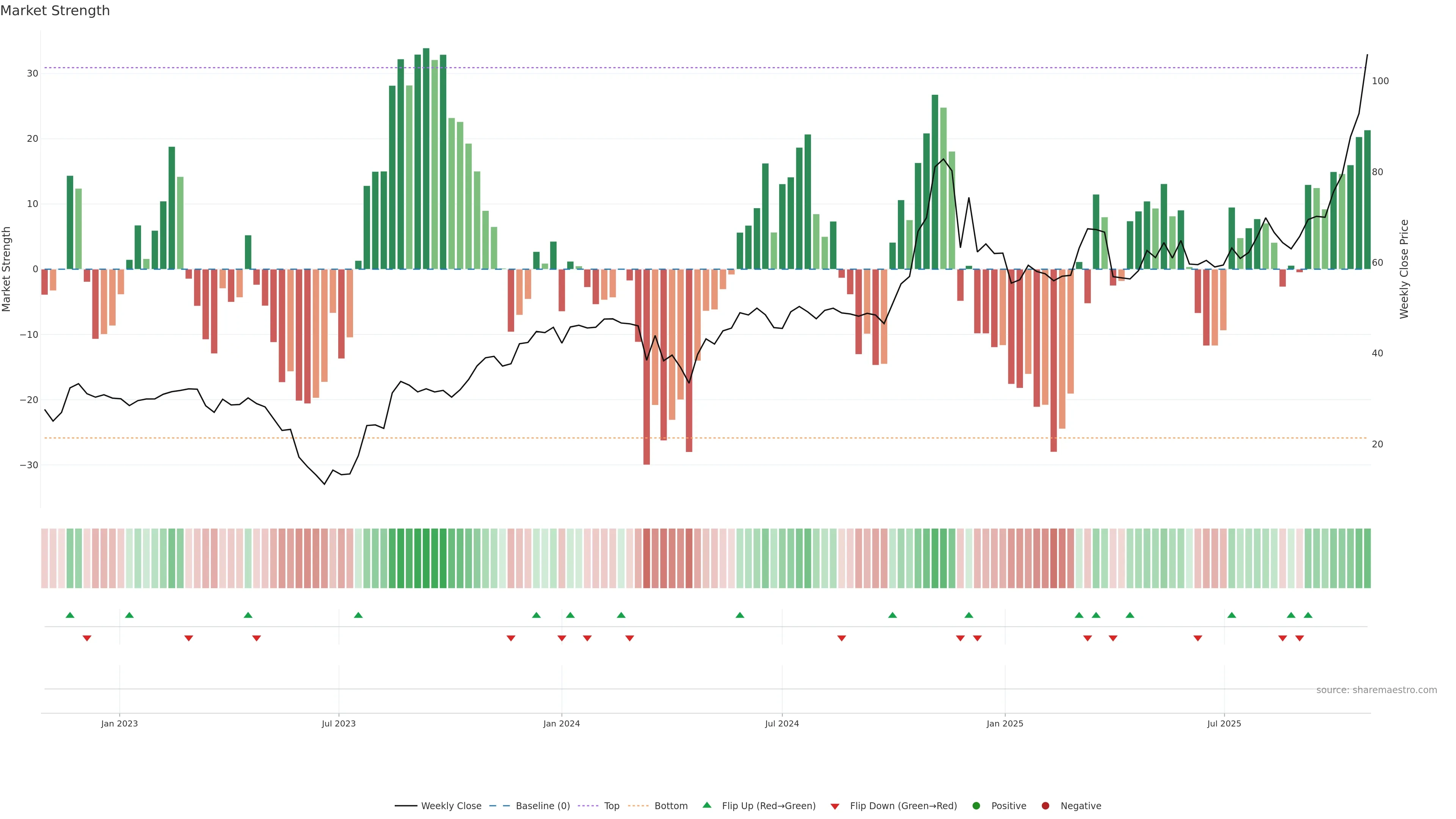
Task: Click the Bottom legend line icon
Action: [x=638, y=805]
